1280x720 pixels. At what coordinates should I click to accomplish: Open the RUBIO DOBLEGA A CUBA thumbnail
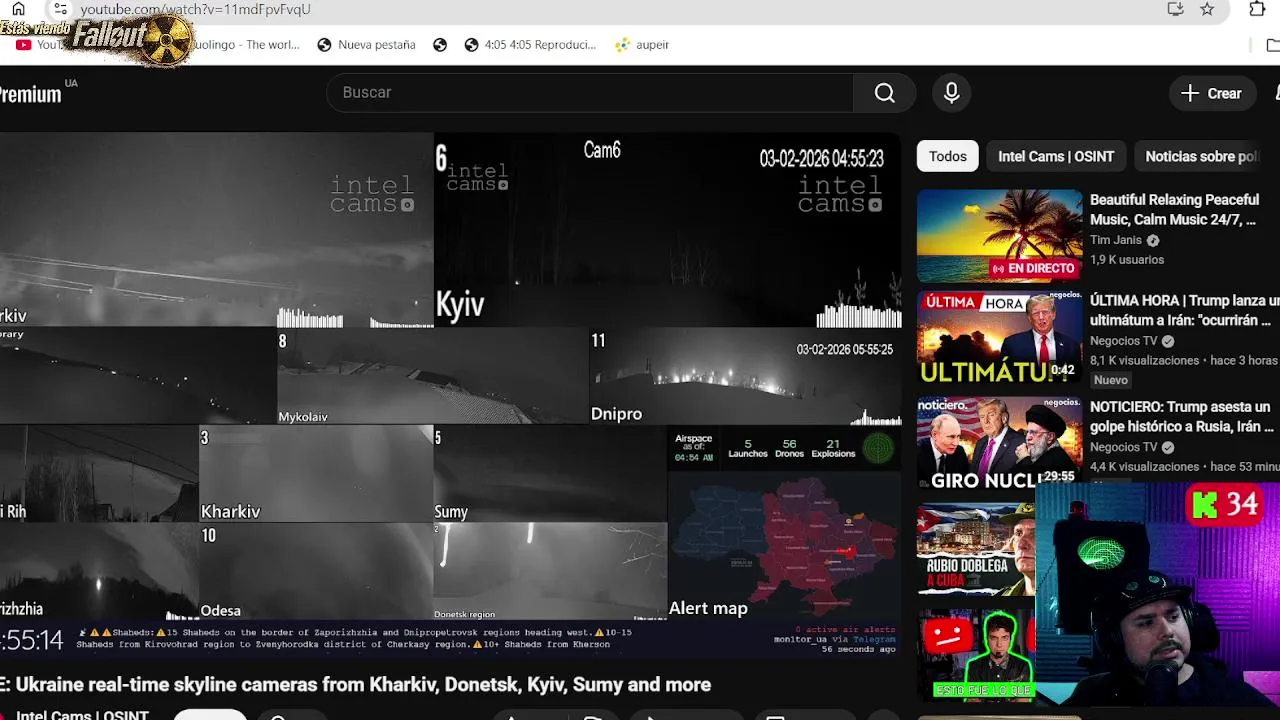point(976,550)
